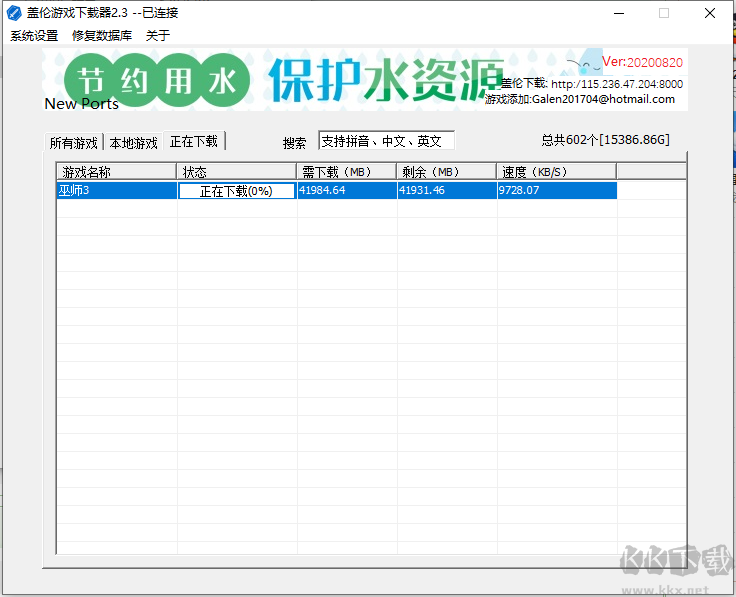Click the 需下载 (MB) column header

(x=346, y=172)
